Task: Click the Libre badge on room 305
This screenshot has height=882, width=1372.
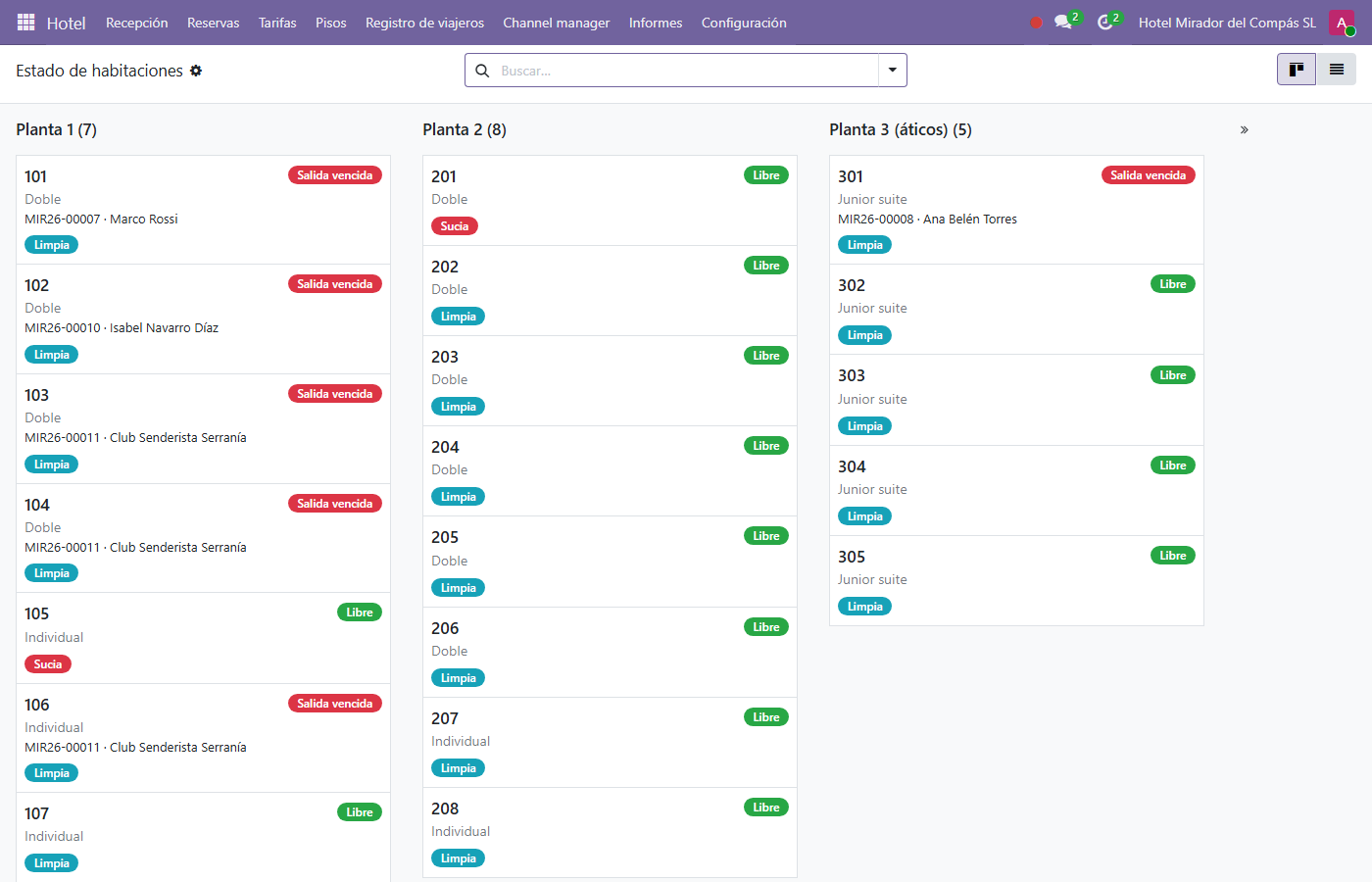Action: click(1173, 556)
